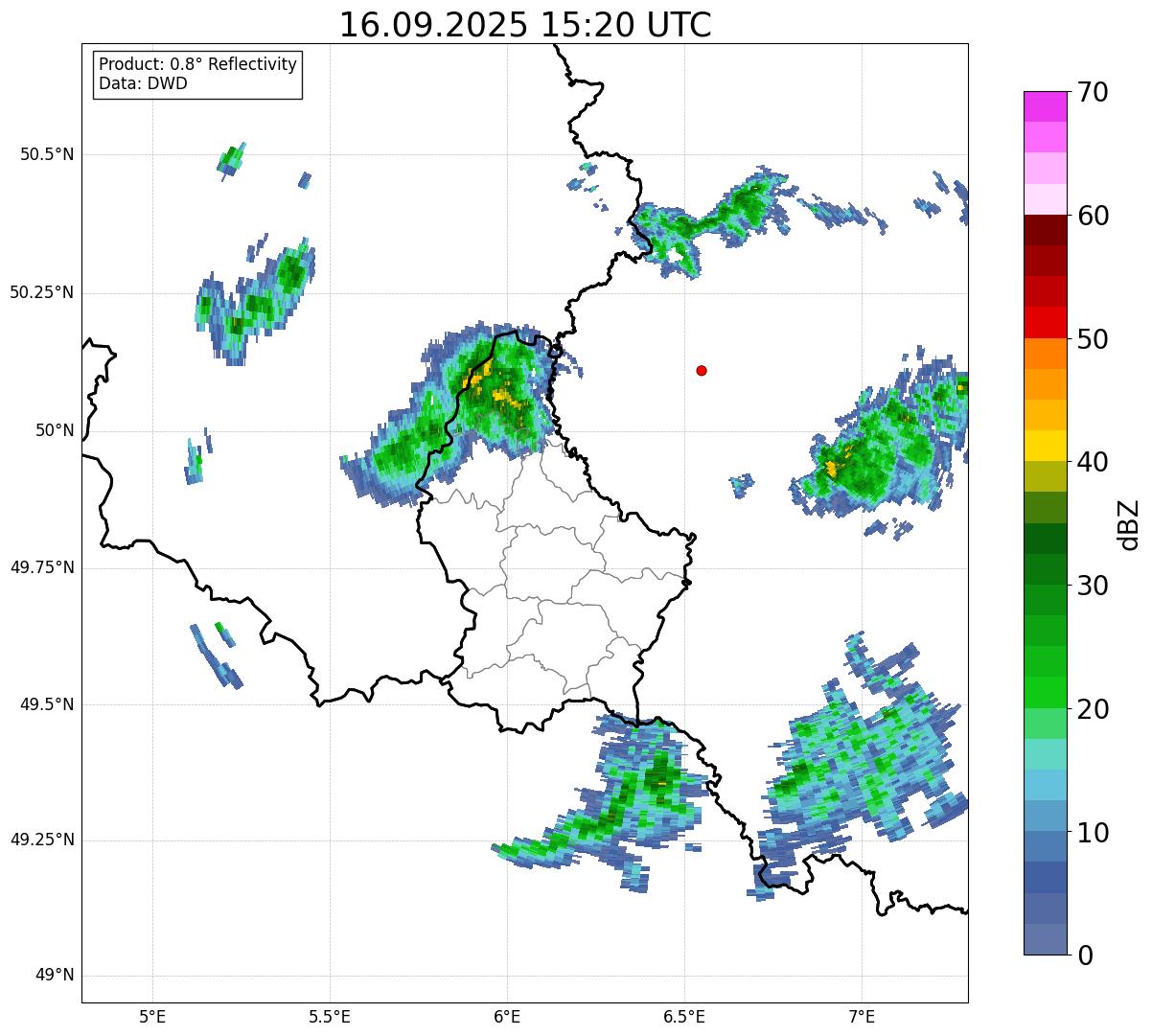The image size is (1152, 1036).
Task: Click the yellow echo core on northern Luxembourg border
Action: [476, 378]
